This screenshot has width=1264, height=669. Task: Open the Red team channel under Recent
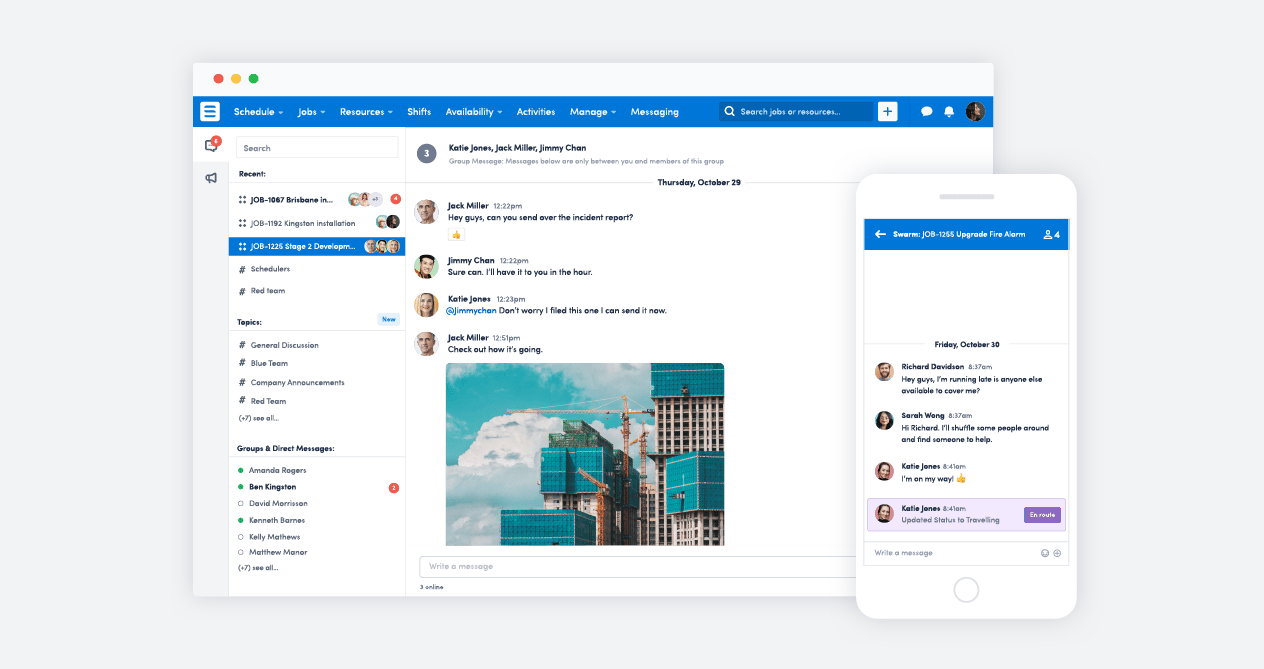coord(261,291)
